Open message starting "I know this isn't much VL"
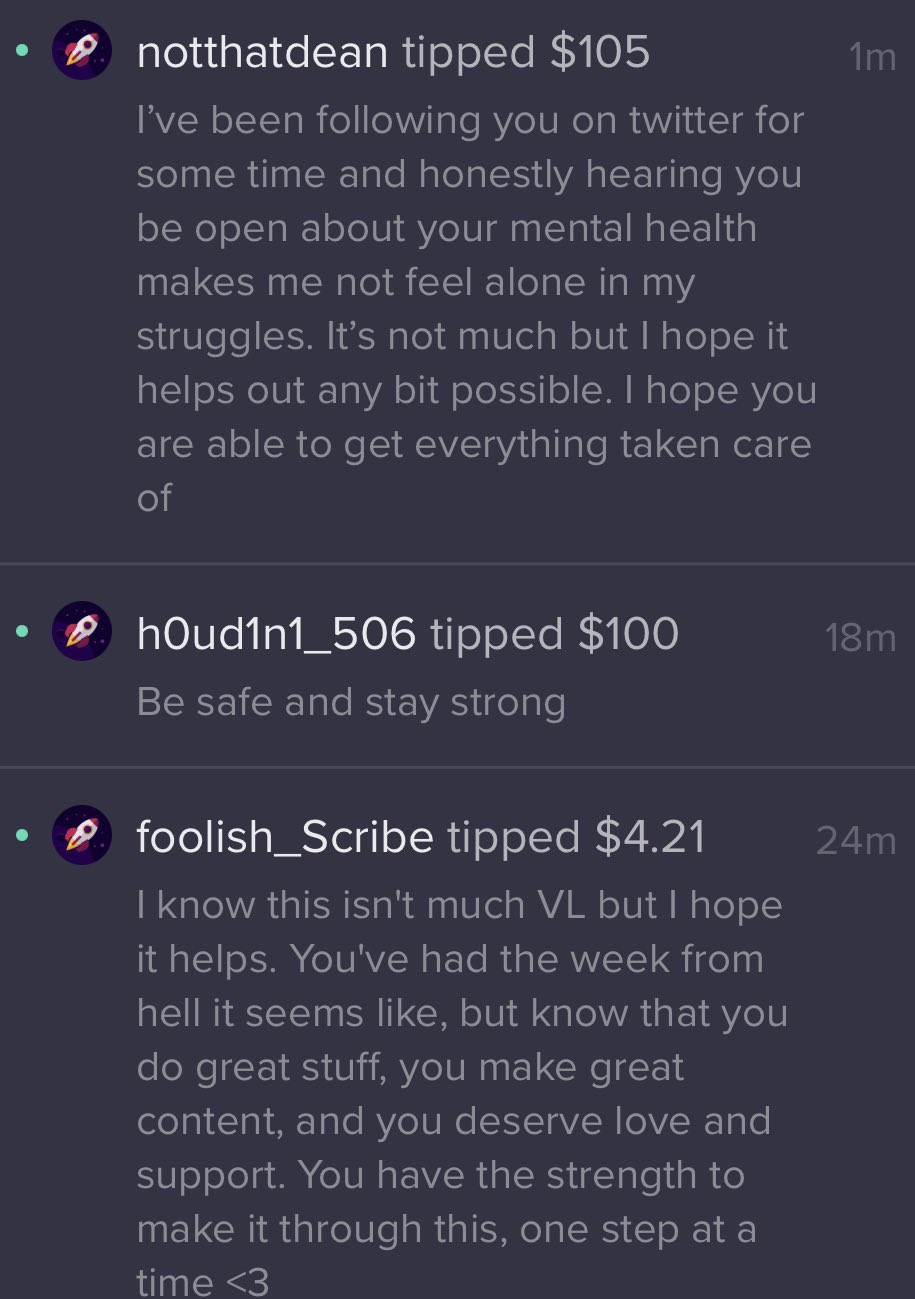This screenshot has width=915, height=1299. 461,1091
